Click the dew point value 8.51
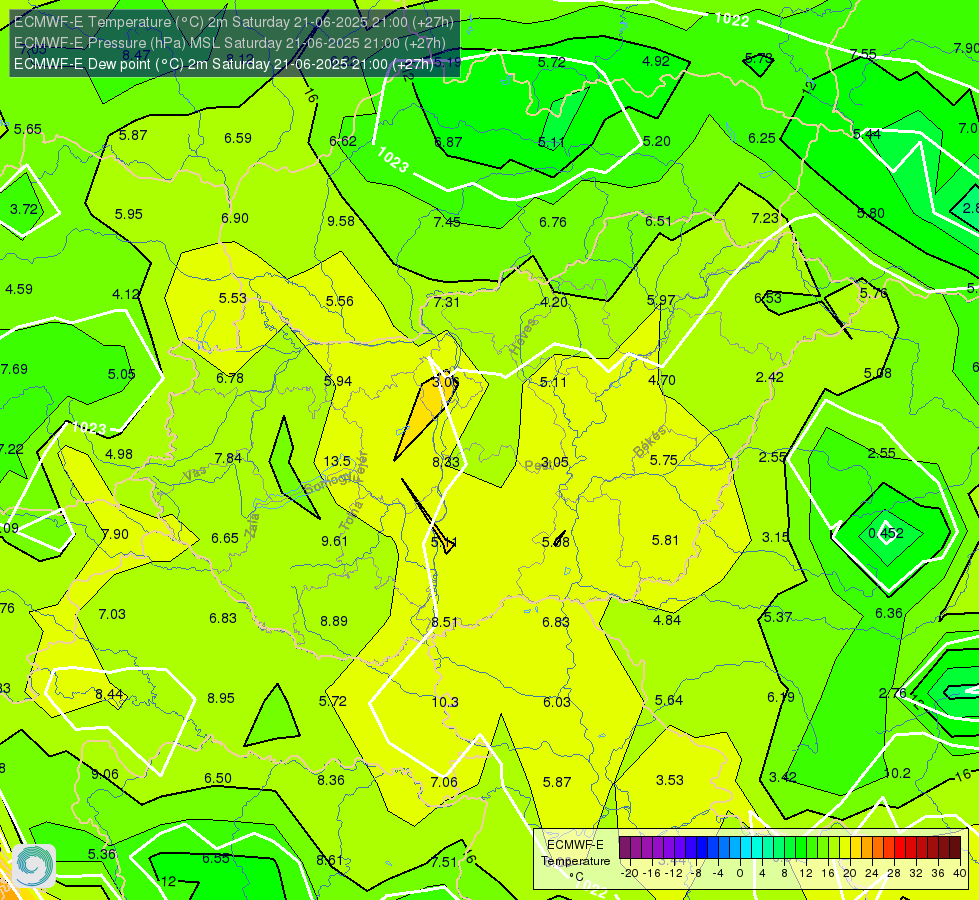The width and height of the screenshot is (979, 900). (445, 622)
